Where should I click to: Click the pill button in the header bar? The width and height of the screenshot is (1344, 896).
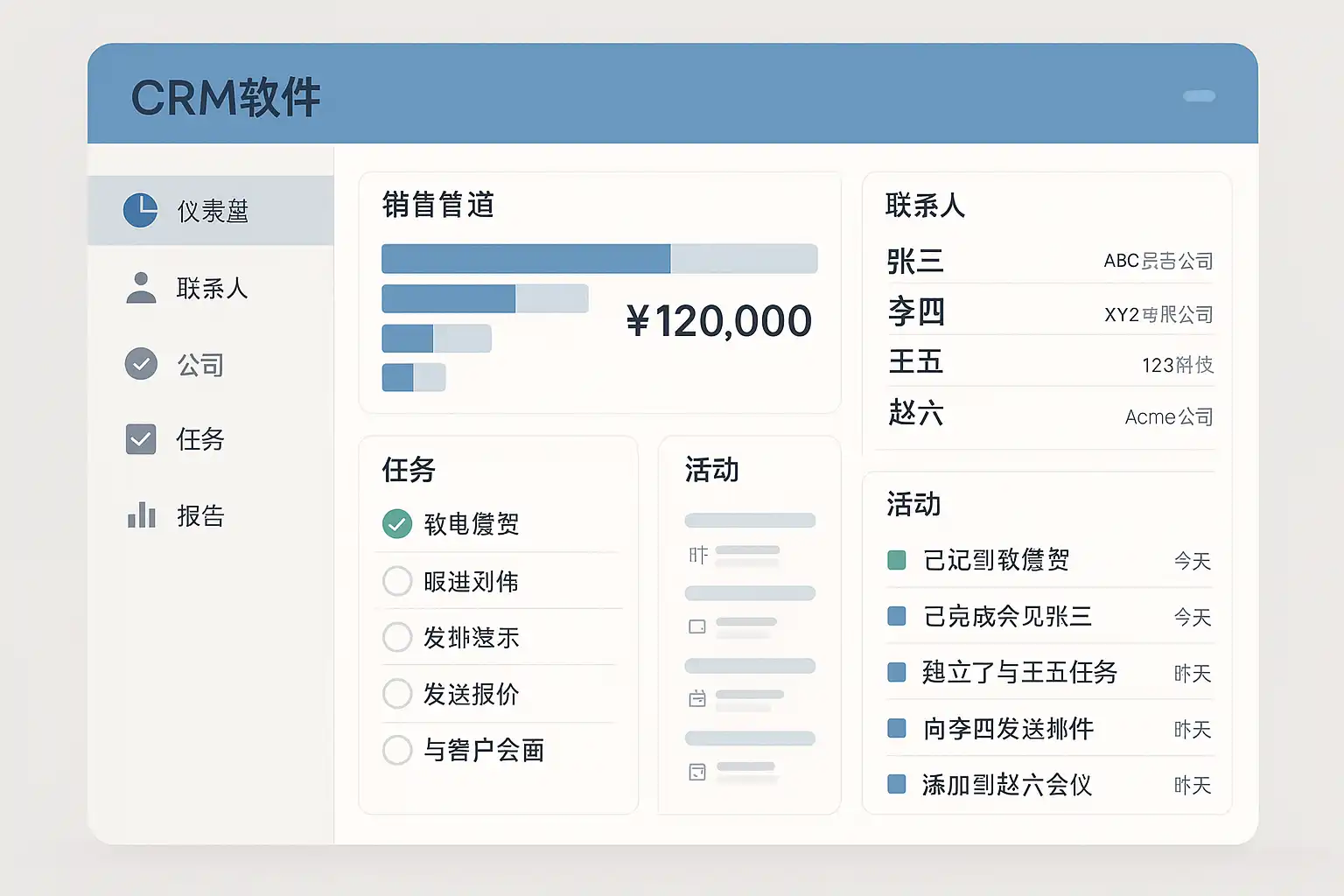pos(1199,96)
